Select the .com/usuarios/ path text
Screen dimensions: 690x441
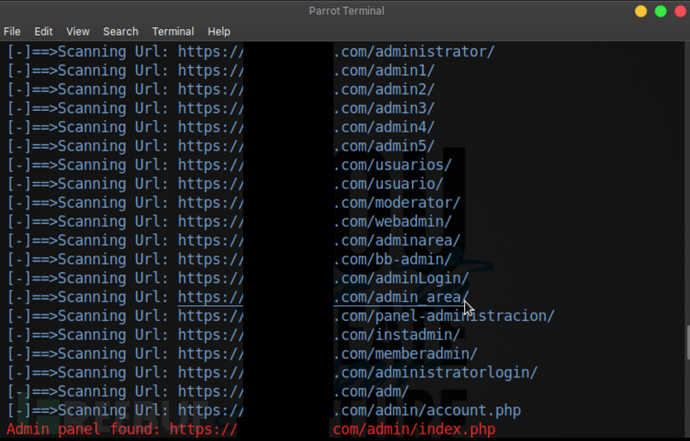(393, 165)
